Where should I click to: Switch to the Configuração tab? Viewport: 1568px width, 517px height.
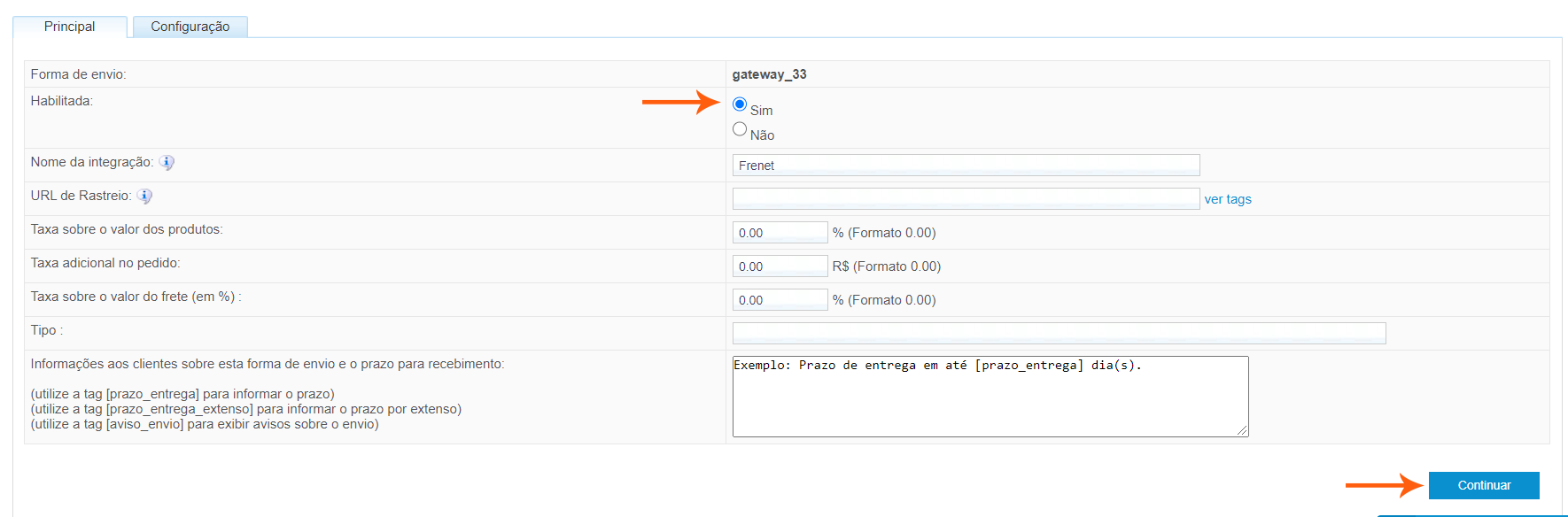[x=190, y=27]
